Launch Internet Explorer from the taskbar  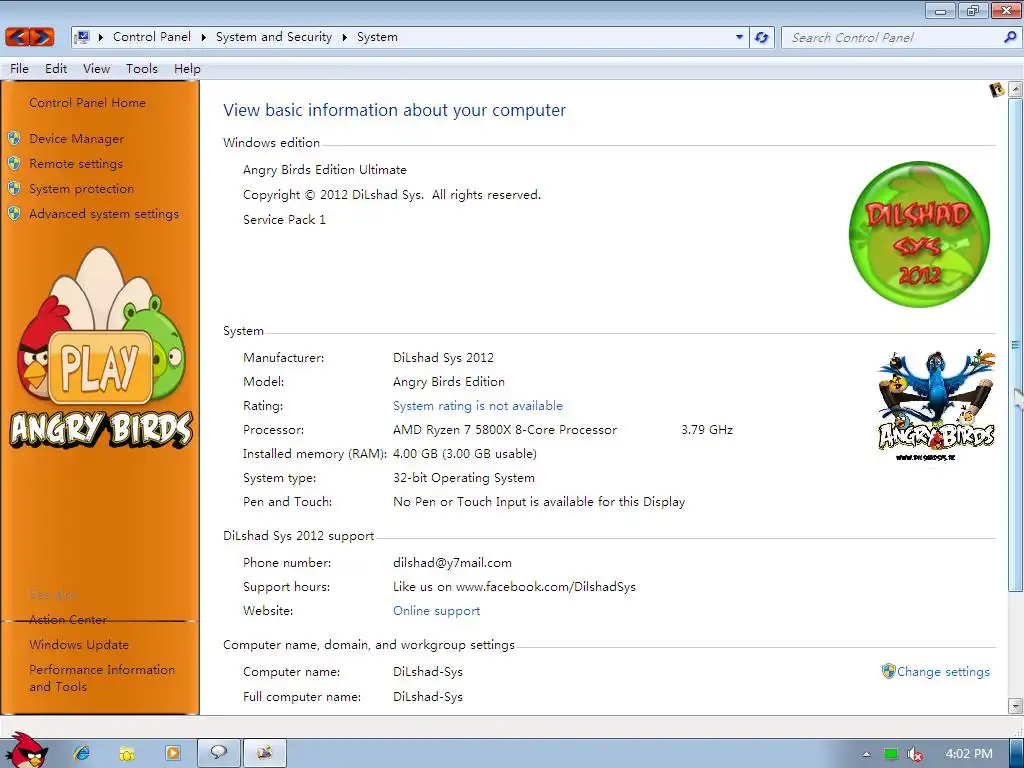tap(82, 753)
